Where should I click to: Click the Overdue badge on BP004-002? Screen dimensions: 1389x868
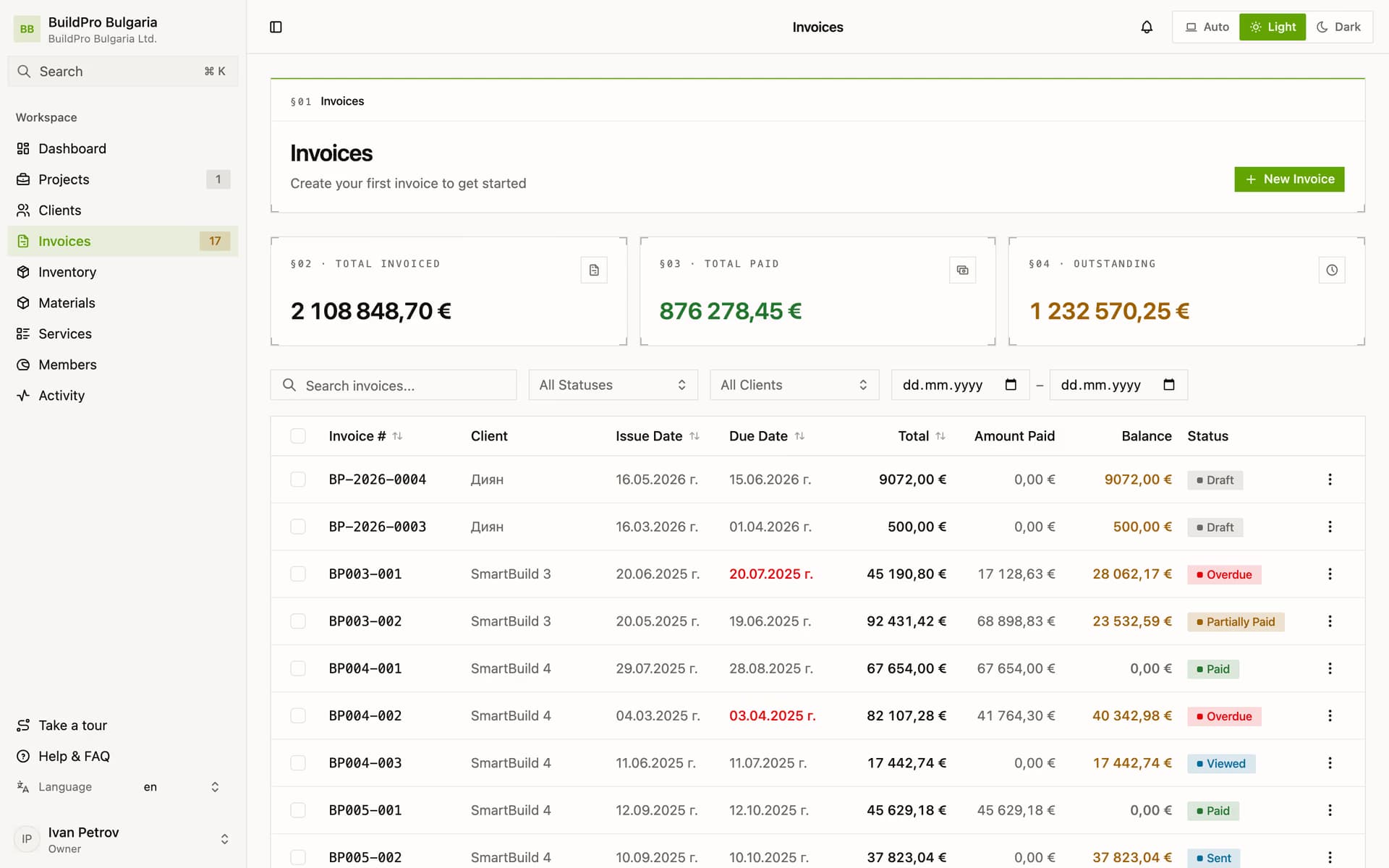[x=1224, y=716]
